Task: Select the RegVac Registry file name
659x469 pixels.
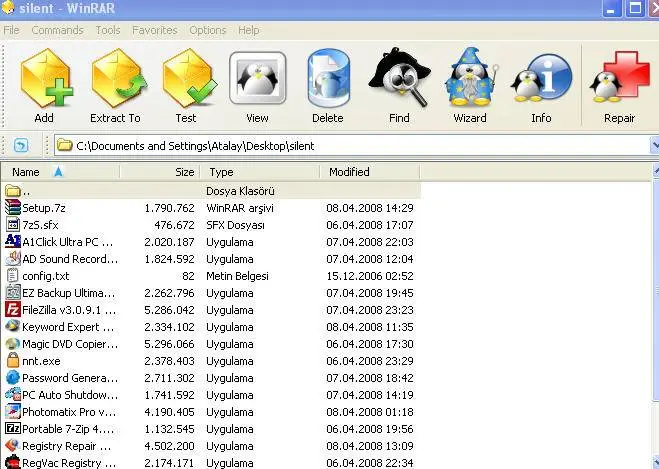Action: point(69,463)
